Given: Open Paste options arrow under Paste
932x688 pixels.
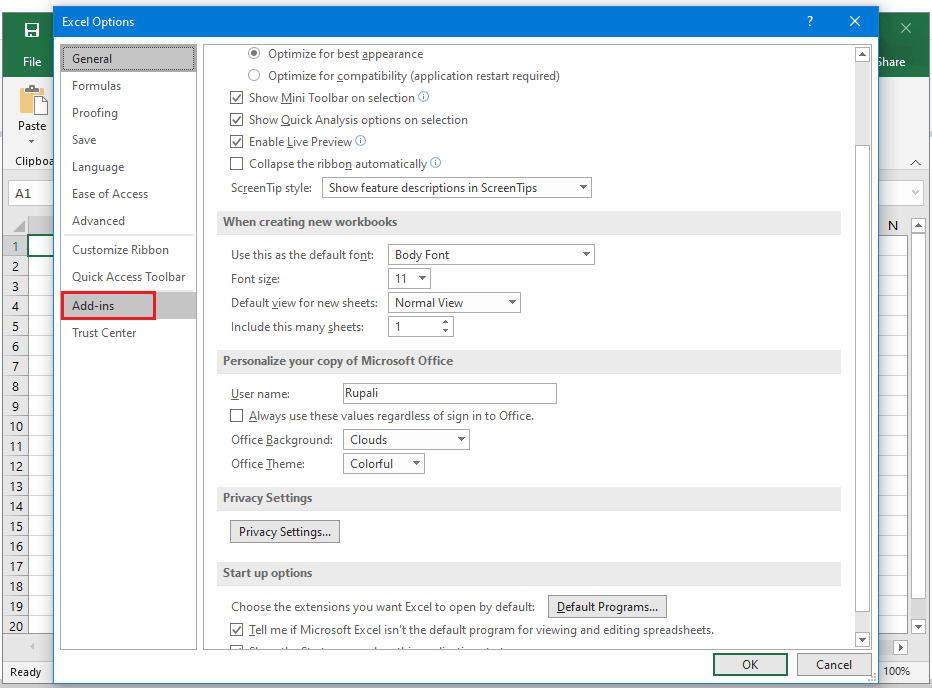Looking at the screenshot, I should [32, 142].
